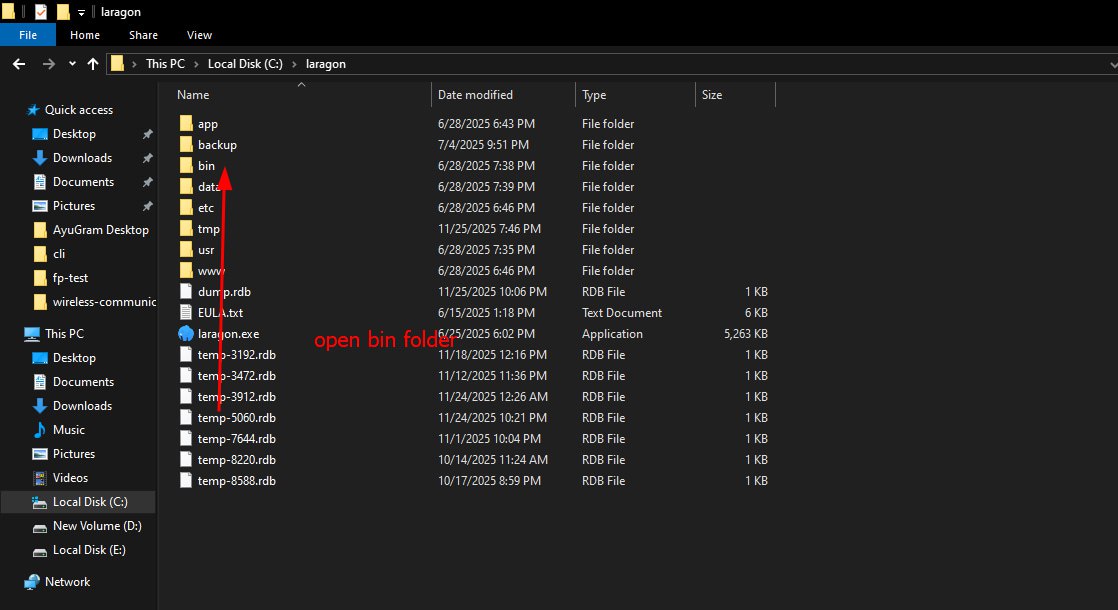Open Desktop under This PC

point(74,358)
